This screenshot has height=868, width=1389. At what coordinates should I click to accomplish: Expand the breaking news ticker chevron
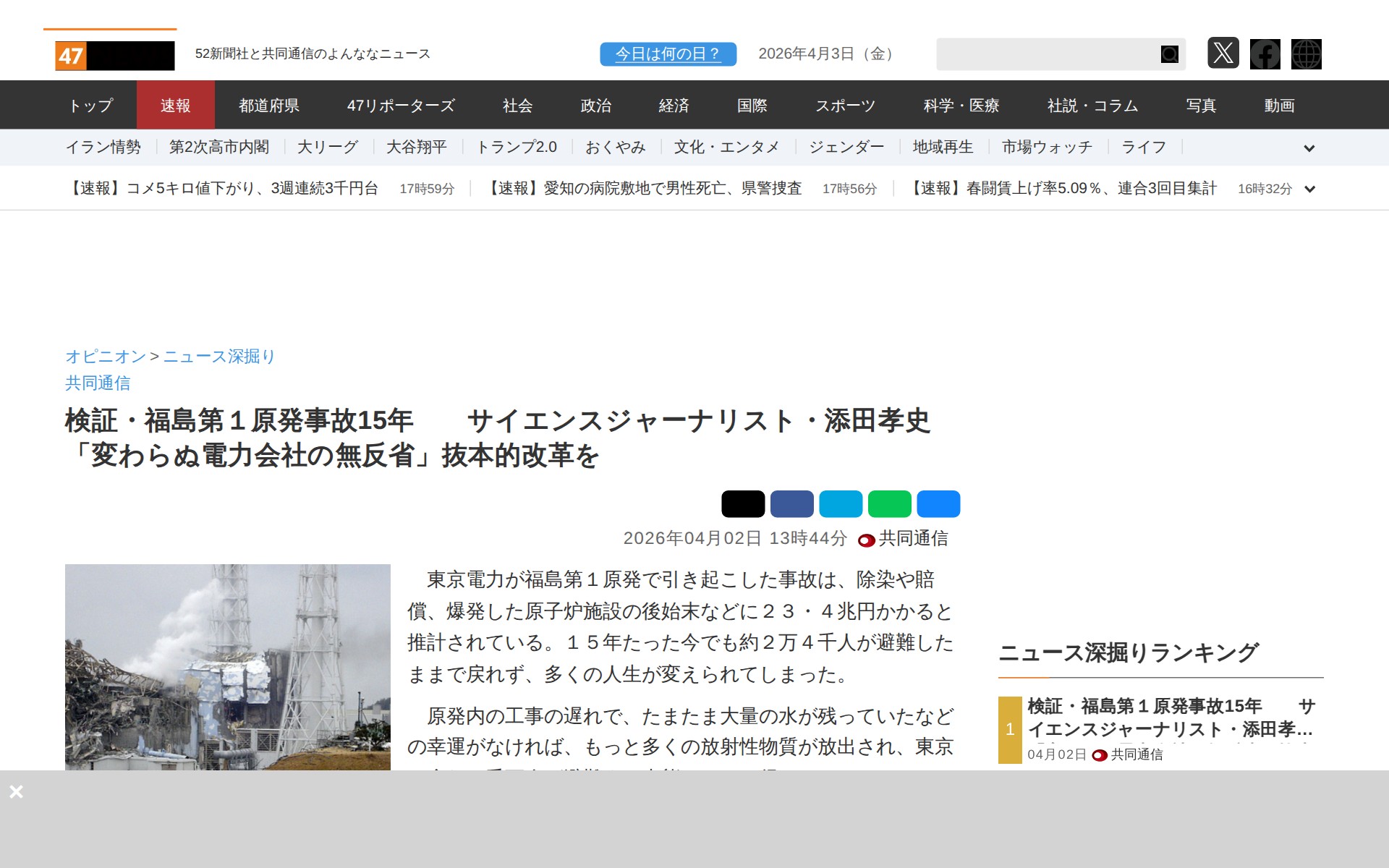(1309, 190)
